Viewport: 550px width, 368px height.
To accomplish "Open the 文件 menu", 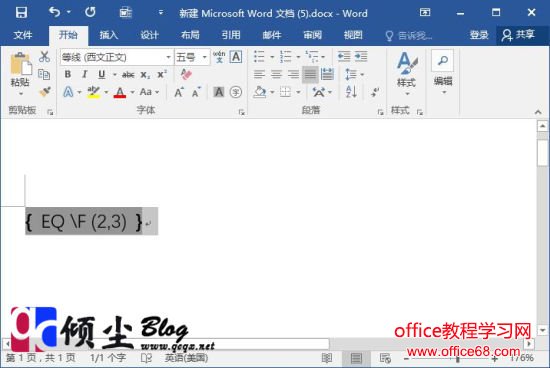I will (x=23, y=35).
